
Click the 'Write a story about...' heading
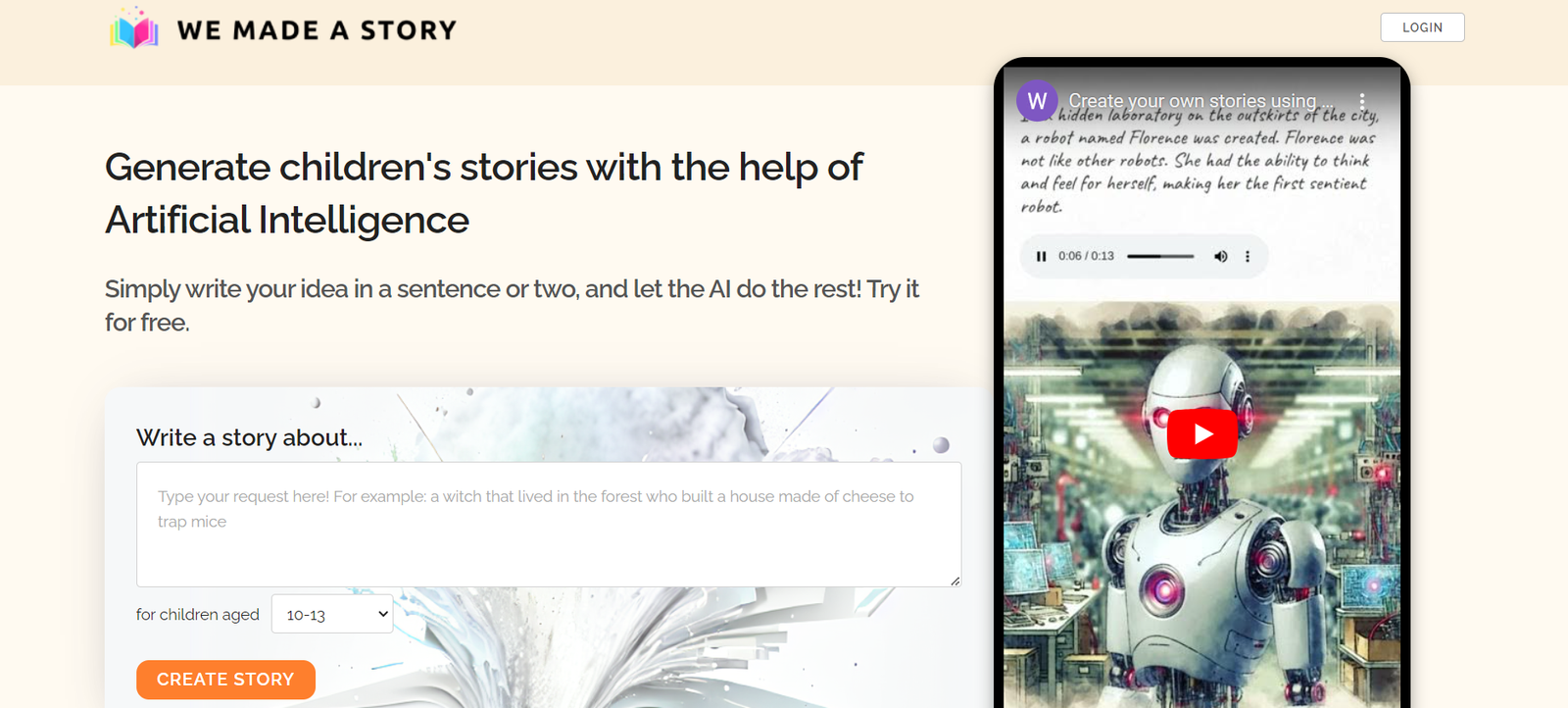click(x=249, y=437)
